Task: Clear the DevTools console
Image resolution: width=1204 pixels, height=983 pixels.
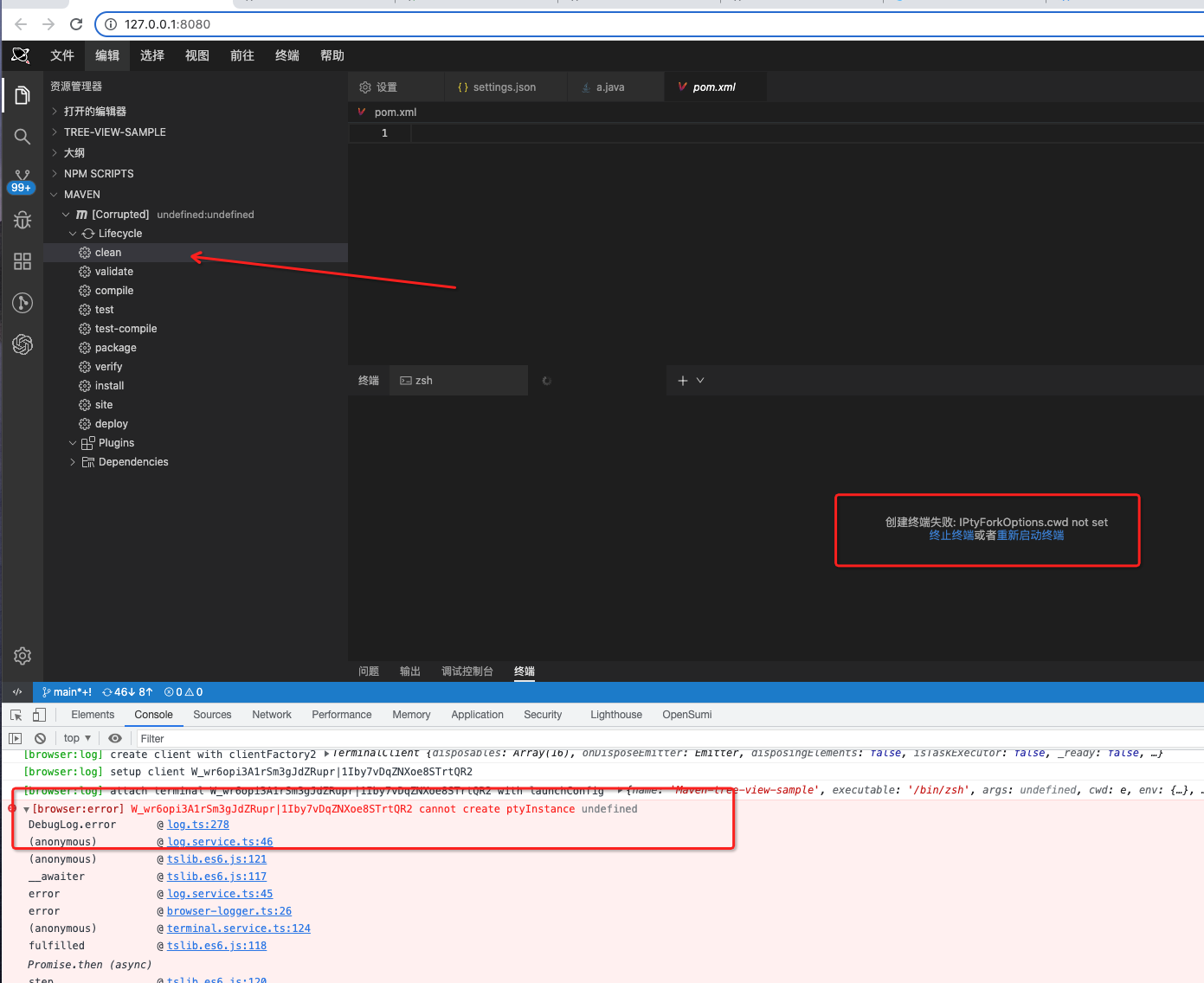Action: click(40, 737)
